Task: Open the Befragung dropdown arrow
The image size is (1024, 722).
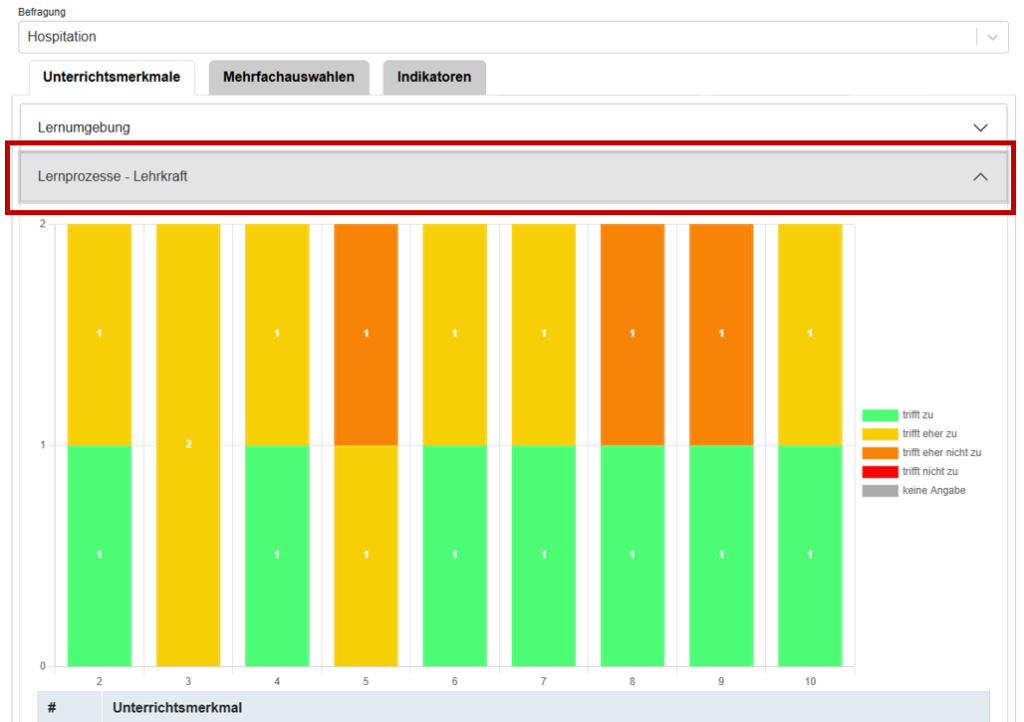Action: (x=992, y=37)
